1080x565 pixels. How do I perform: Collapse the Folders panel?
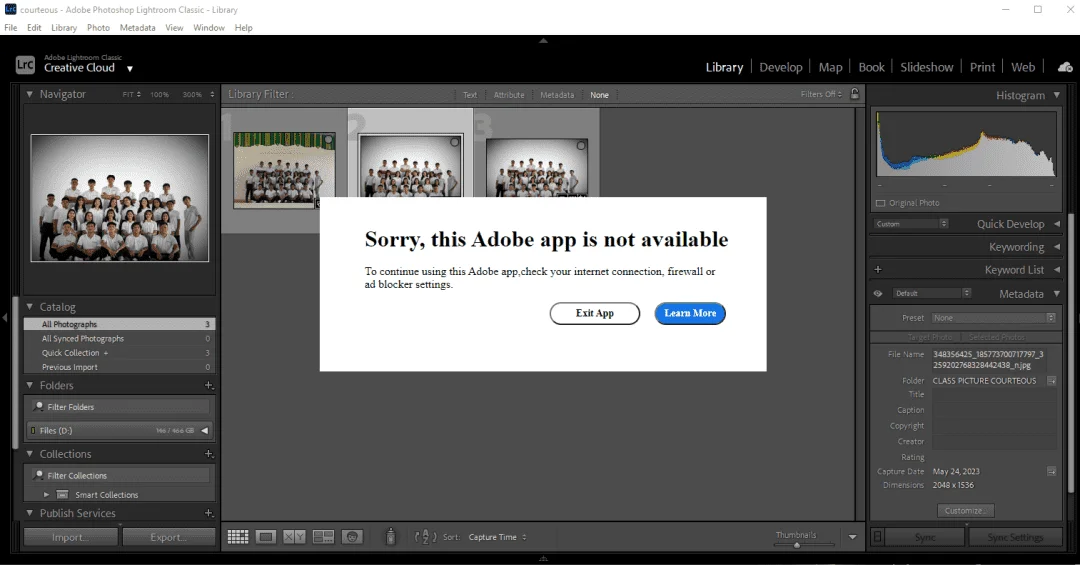point(30,385)
